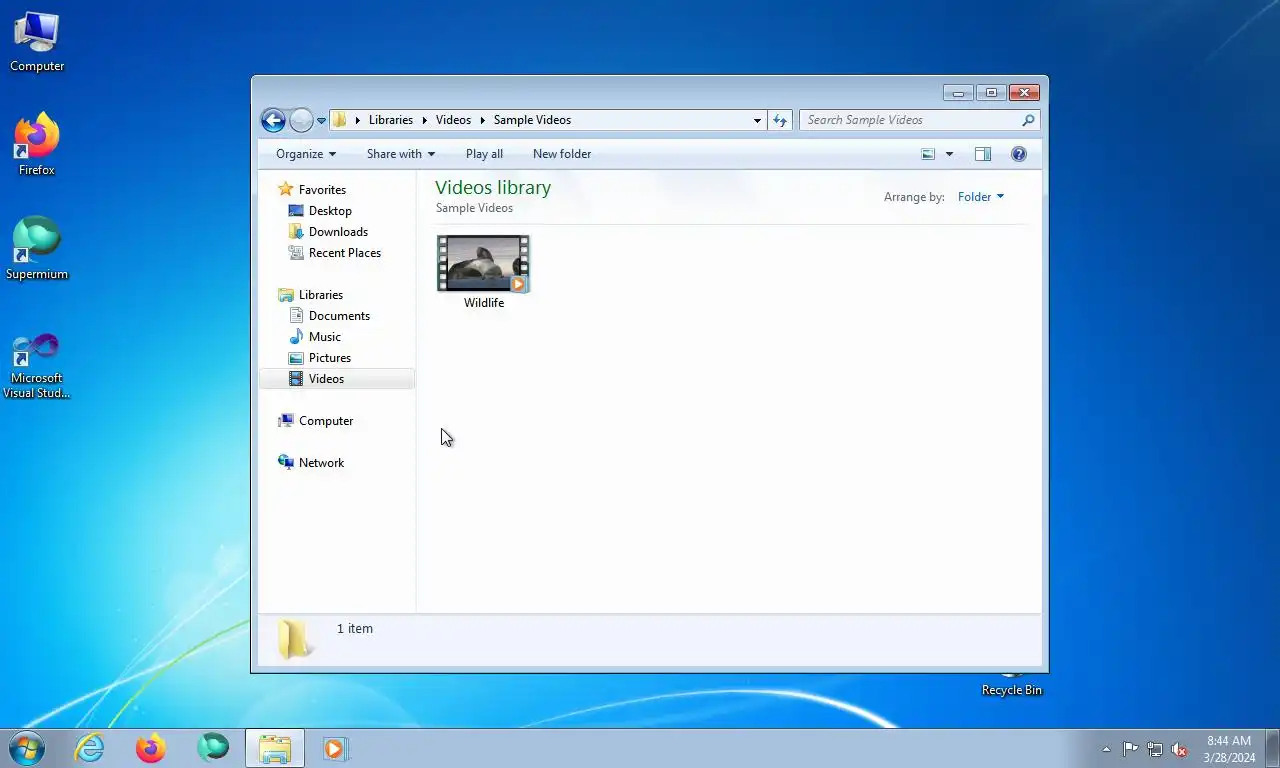The width and height of the screenshot is (1280, 768).
Task: Launch Internet Explorer from the taskbar
Action: click(x=90, y=748)
